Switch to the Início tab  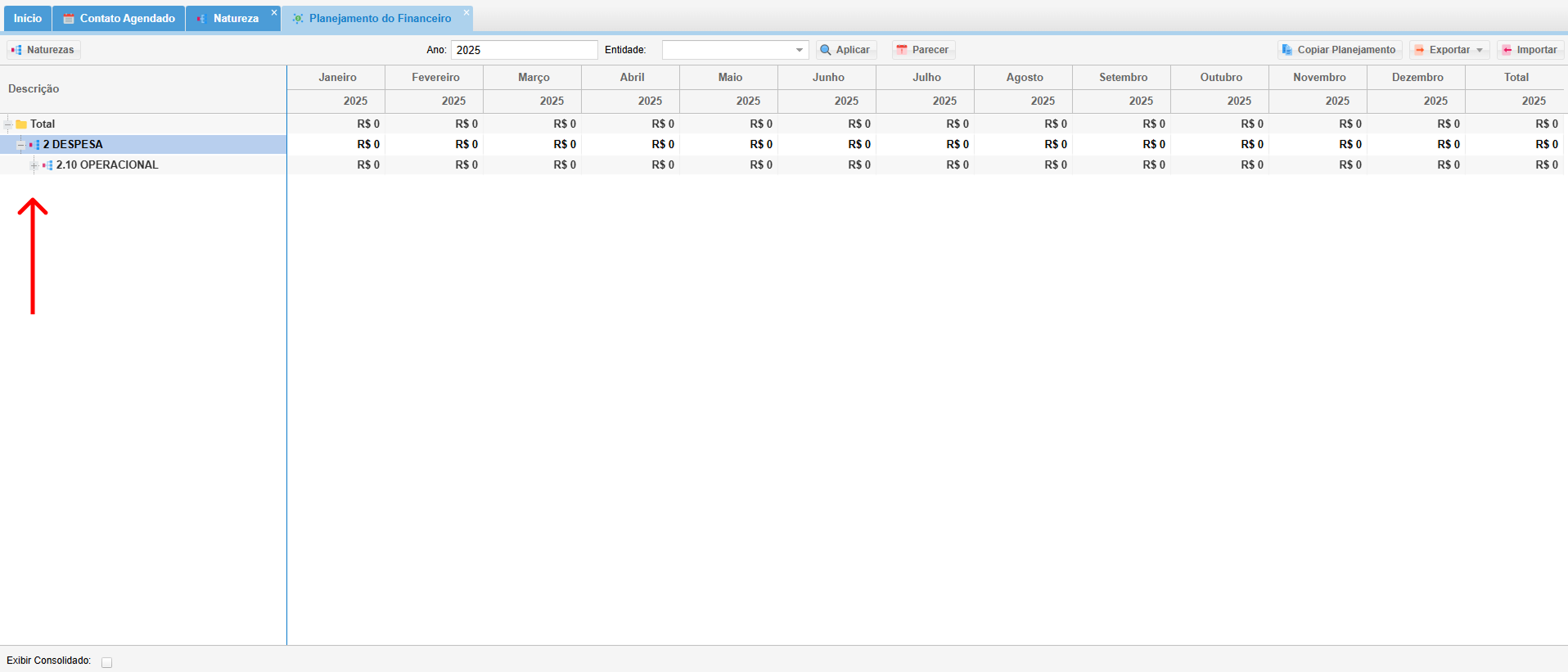click(x=27, y=18)
